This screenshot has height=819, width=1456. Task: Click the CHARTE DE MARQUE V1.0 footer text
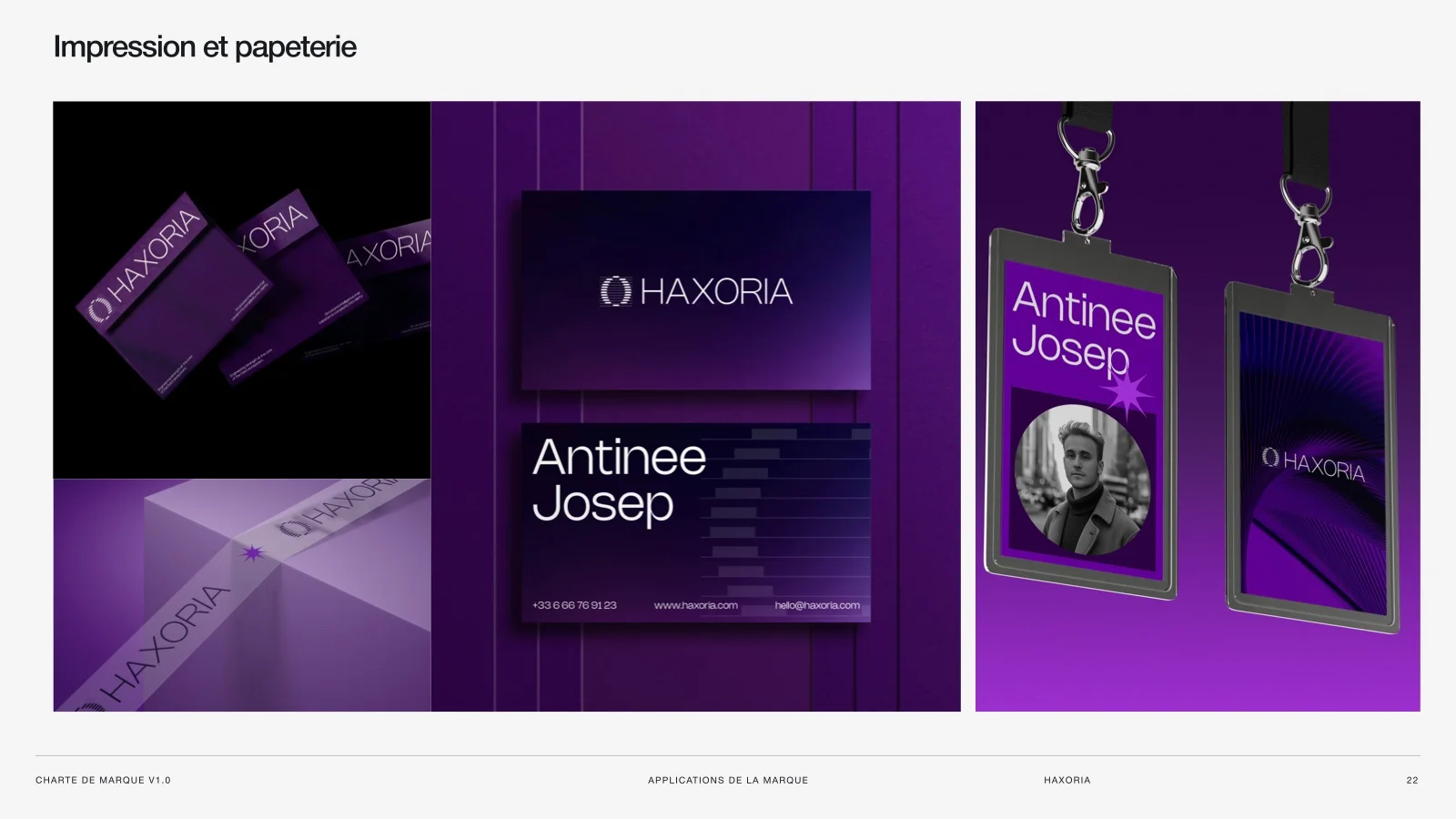103,780
